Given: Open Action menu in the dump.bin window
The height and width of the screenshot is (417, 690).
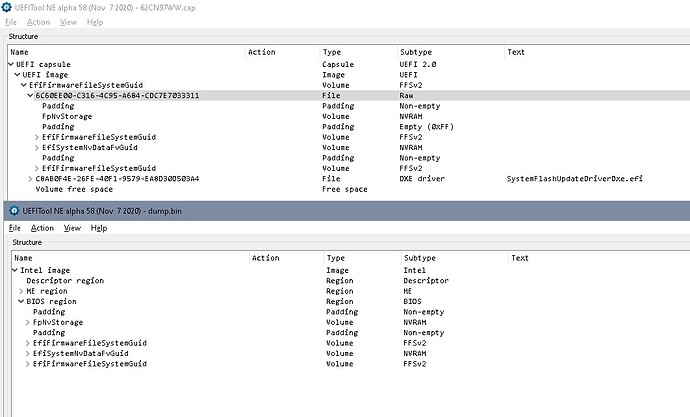Looking at the screenshot, I should pos(40,228).
